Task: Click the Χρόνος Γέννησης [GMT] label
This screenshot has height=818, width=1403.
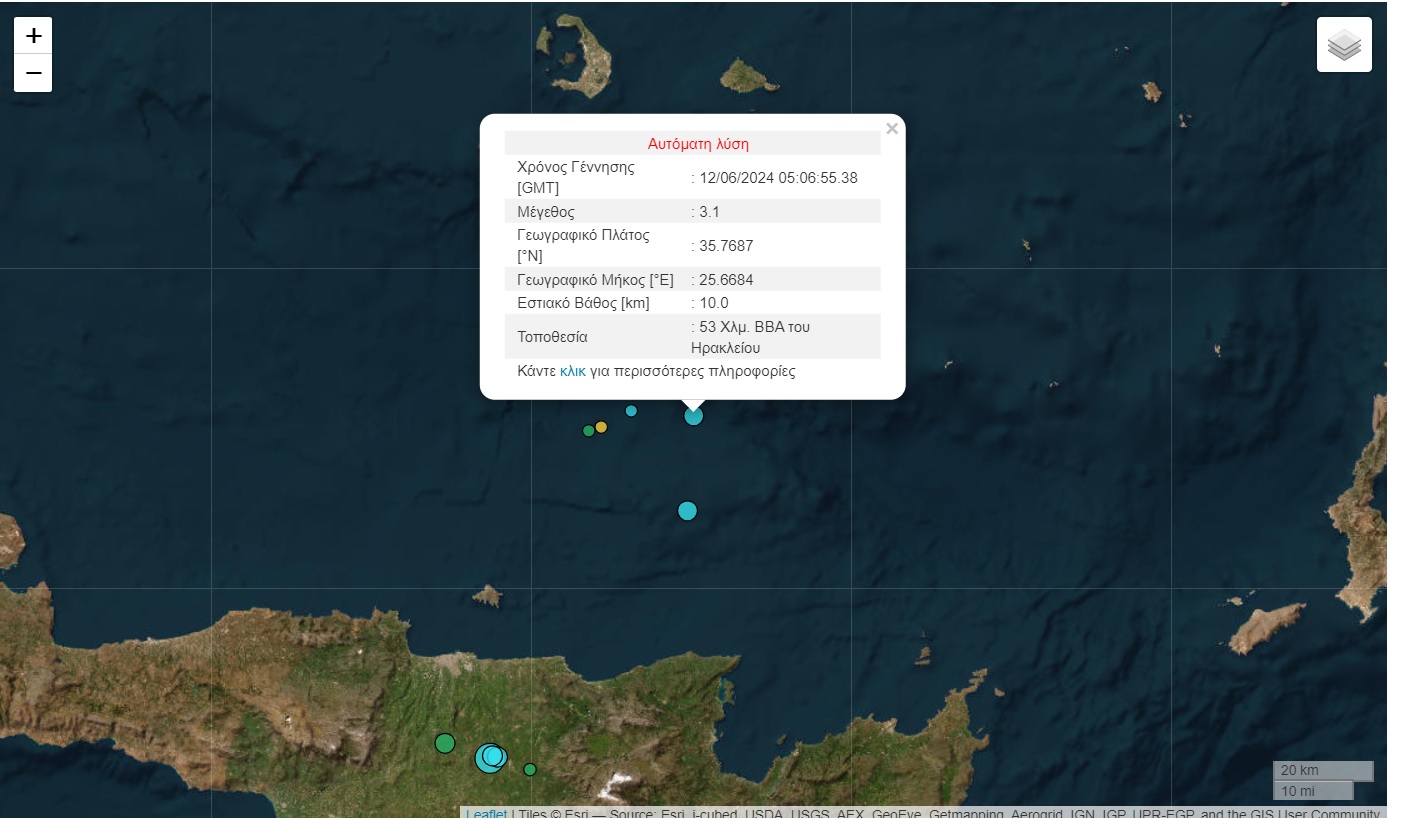Action: tap(575, 177)
